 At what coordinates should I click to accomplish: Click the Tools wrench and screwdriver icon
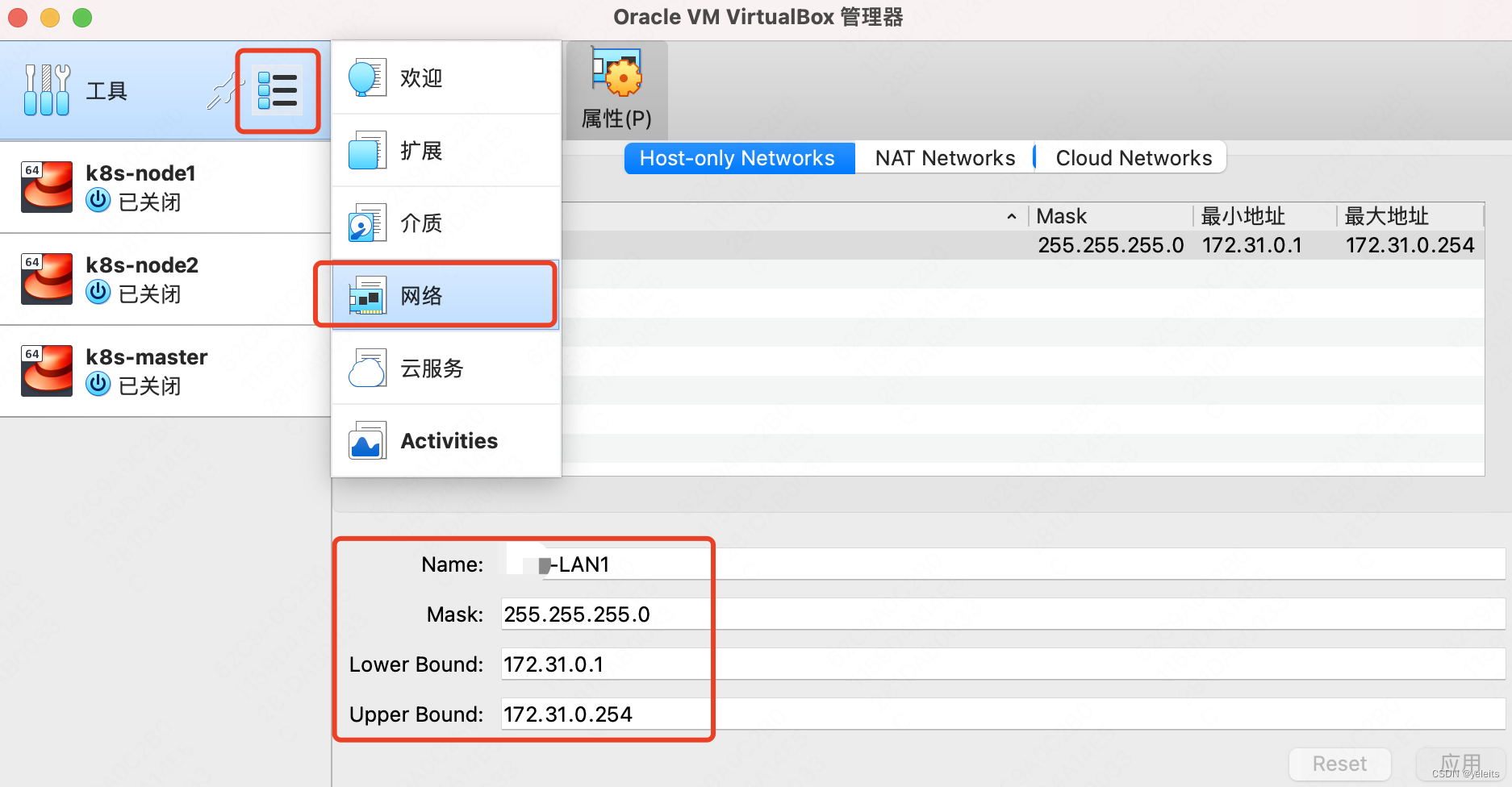(47, 90)
